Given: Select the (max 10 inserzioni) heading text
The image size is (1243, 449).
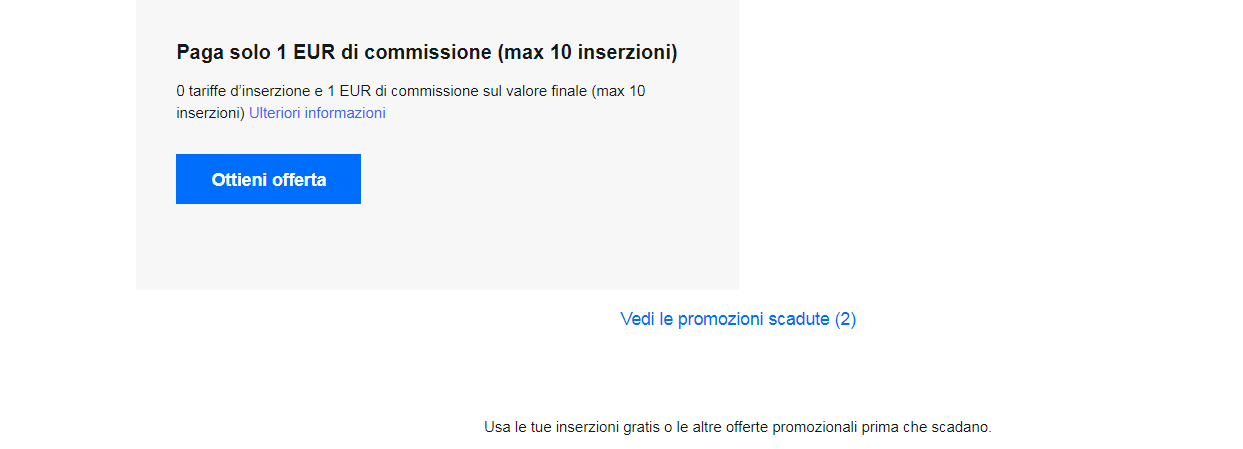Looking at the screenshot, I should (x=587, y=53).
